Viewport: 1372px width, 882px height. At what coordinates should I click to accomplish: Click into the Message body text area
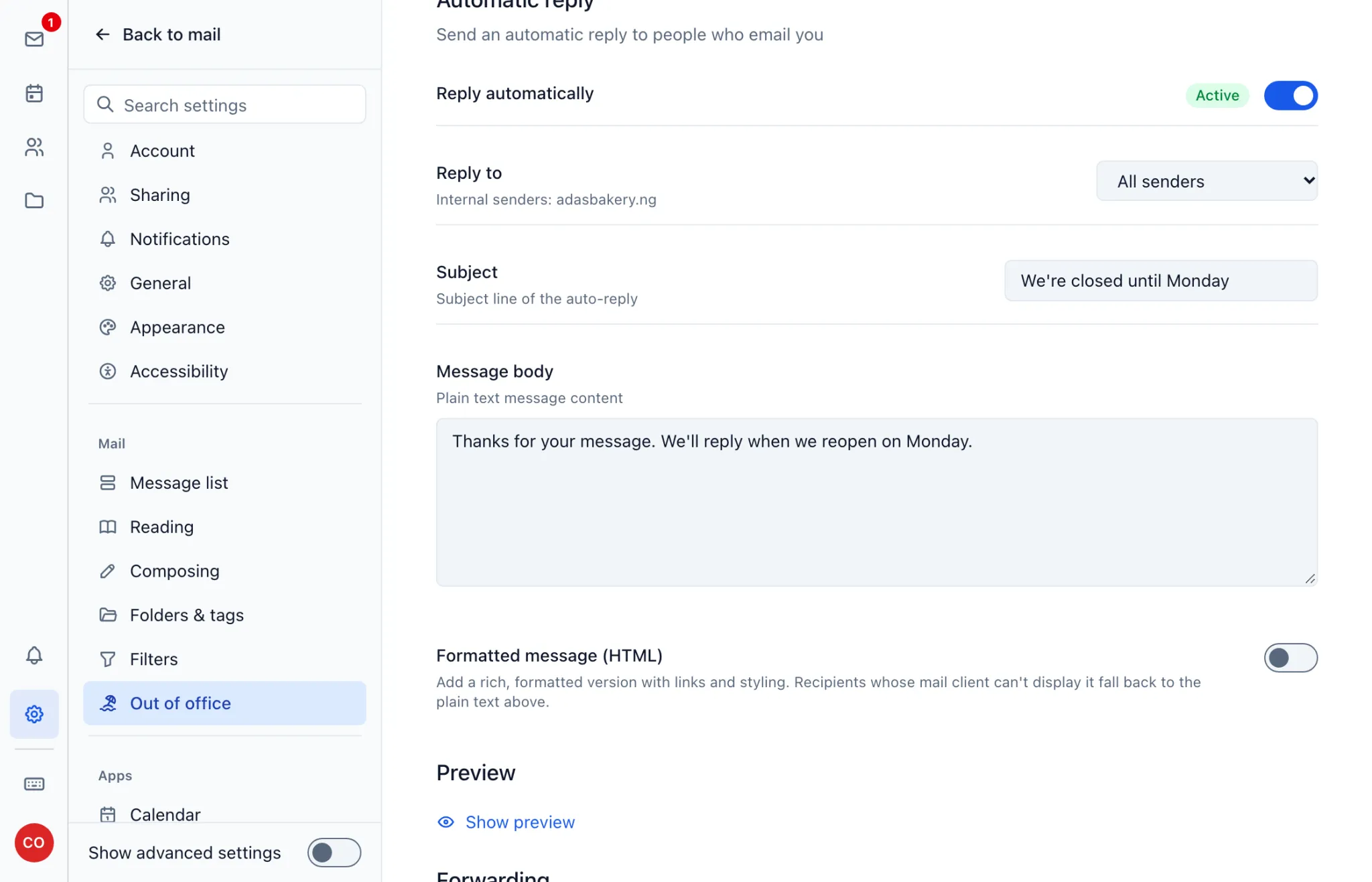(876, 502)
